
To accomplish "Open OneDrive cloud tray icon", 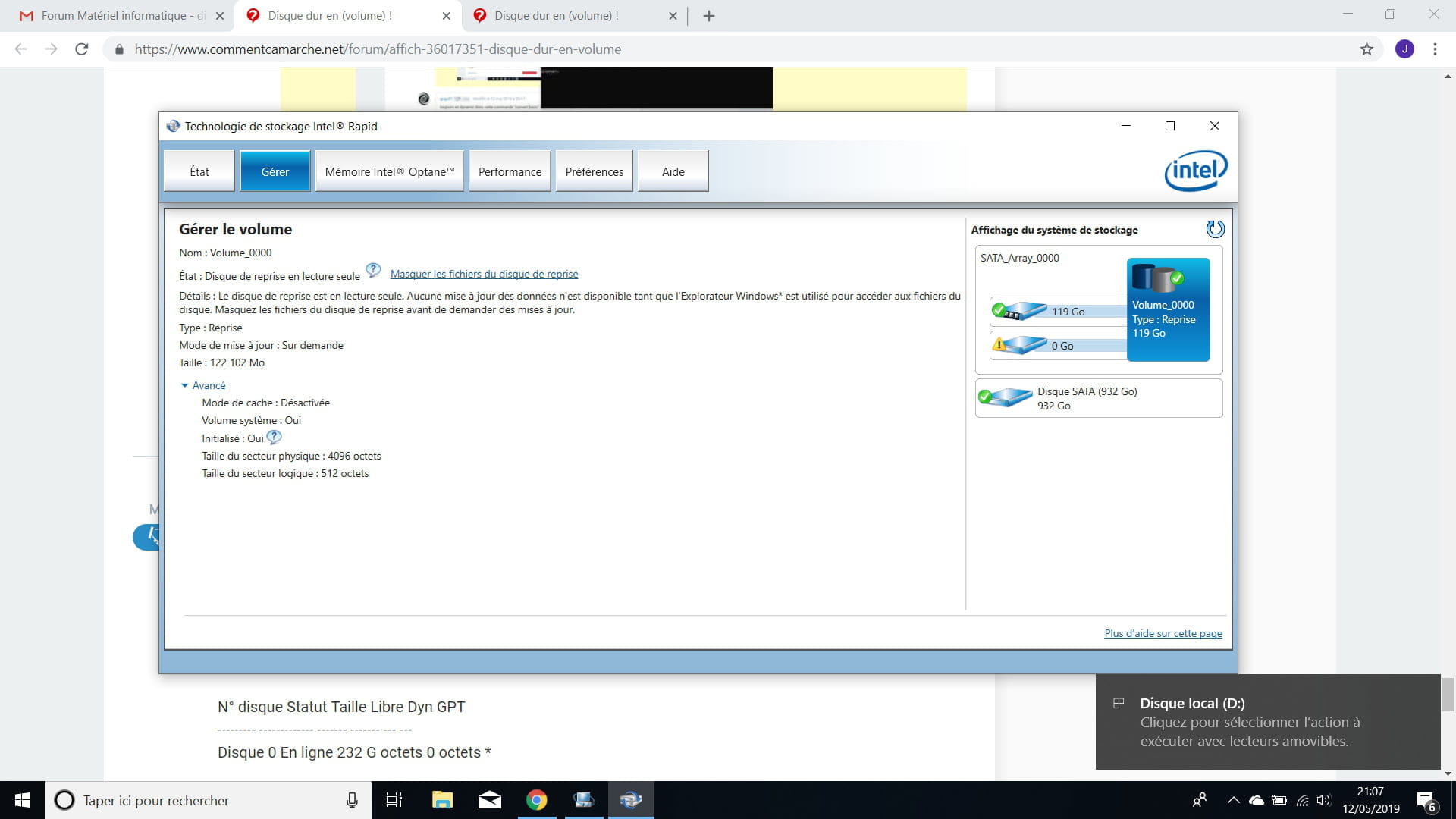I will [1256, 800].
